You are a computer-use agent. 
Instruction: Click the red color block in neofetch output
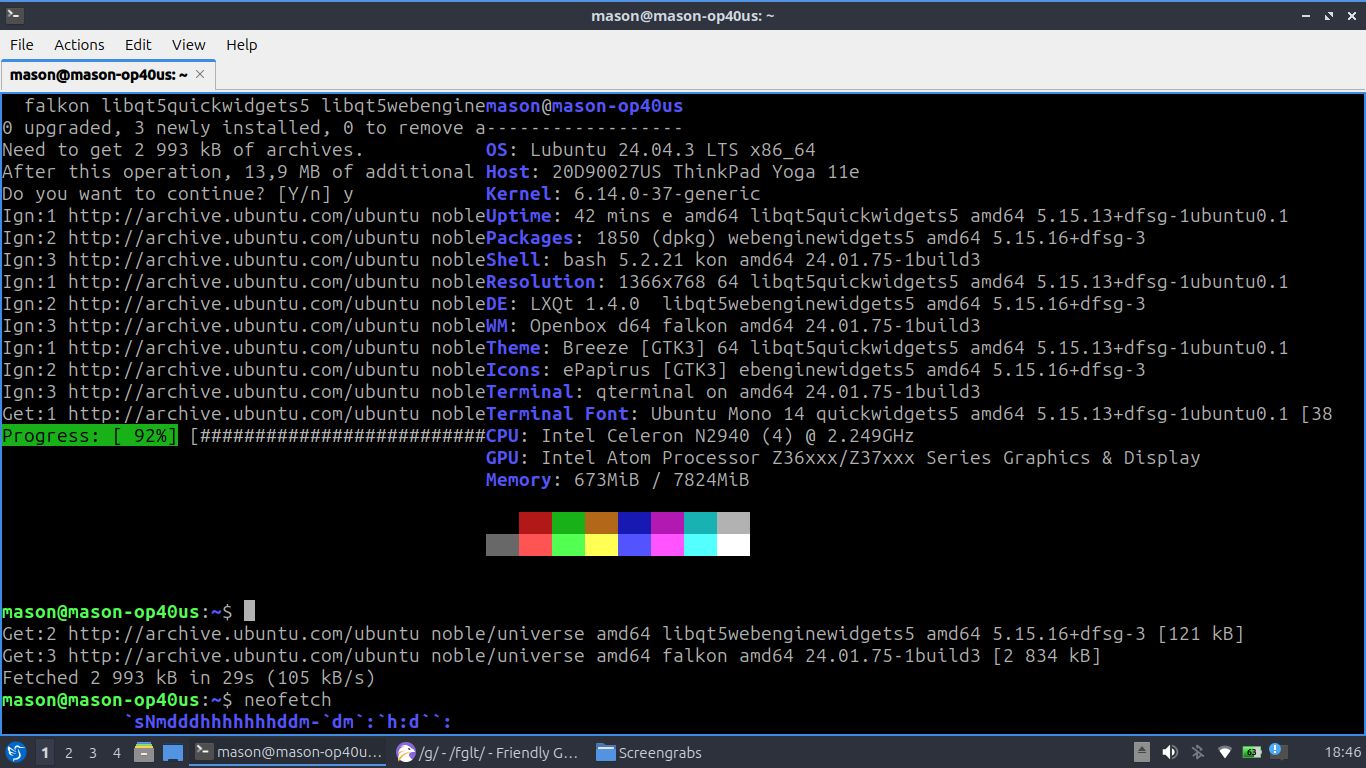tap(535, 523)
